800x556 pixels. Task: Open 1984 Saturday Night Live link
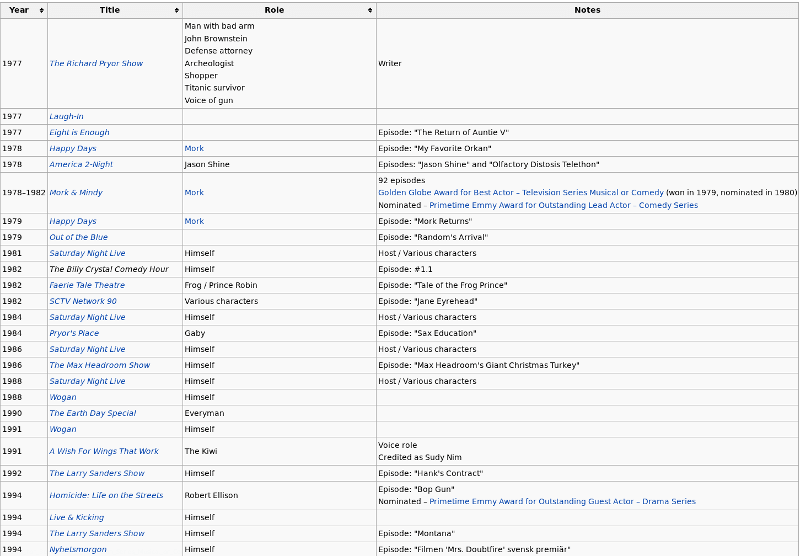[x=87, y=317]
